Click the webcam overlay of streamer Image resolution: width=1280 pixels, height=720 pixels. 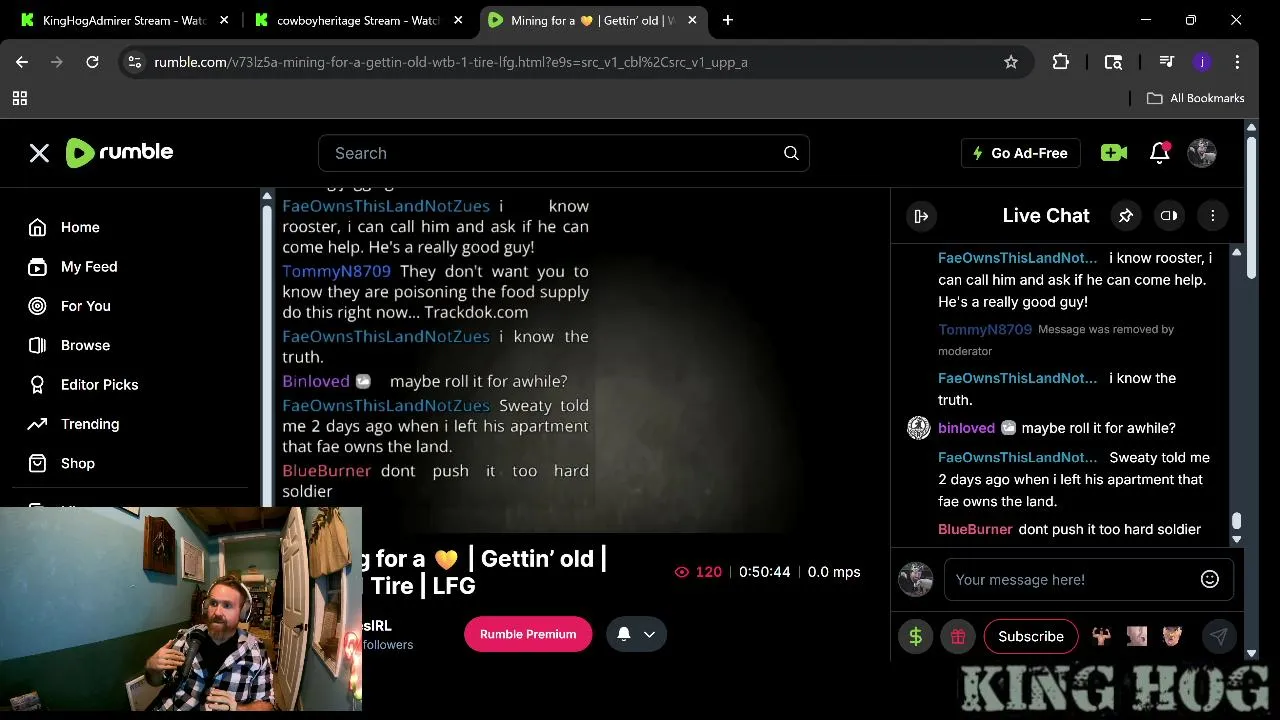pos(181,609)
